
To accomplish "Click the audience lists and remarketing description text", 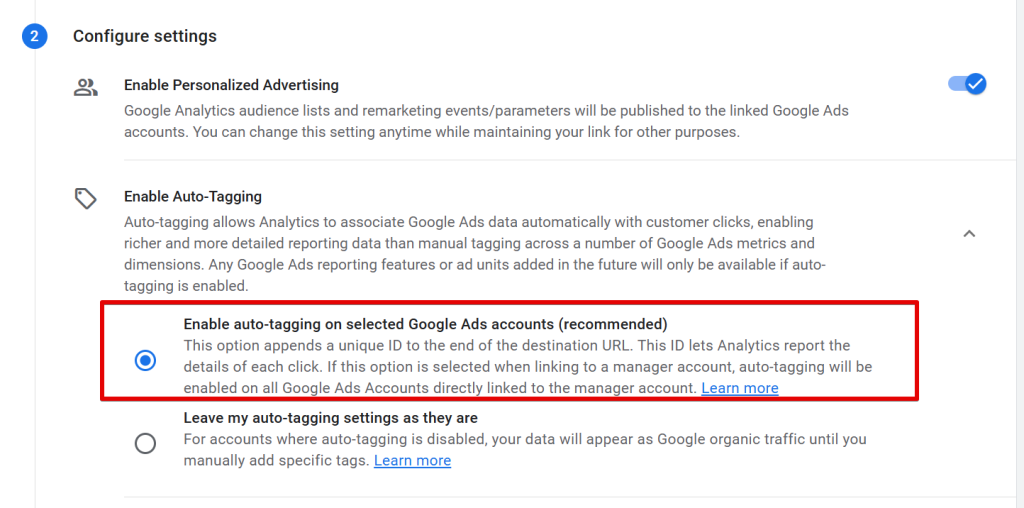I will (487, 121).
